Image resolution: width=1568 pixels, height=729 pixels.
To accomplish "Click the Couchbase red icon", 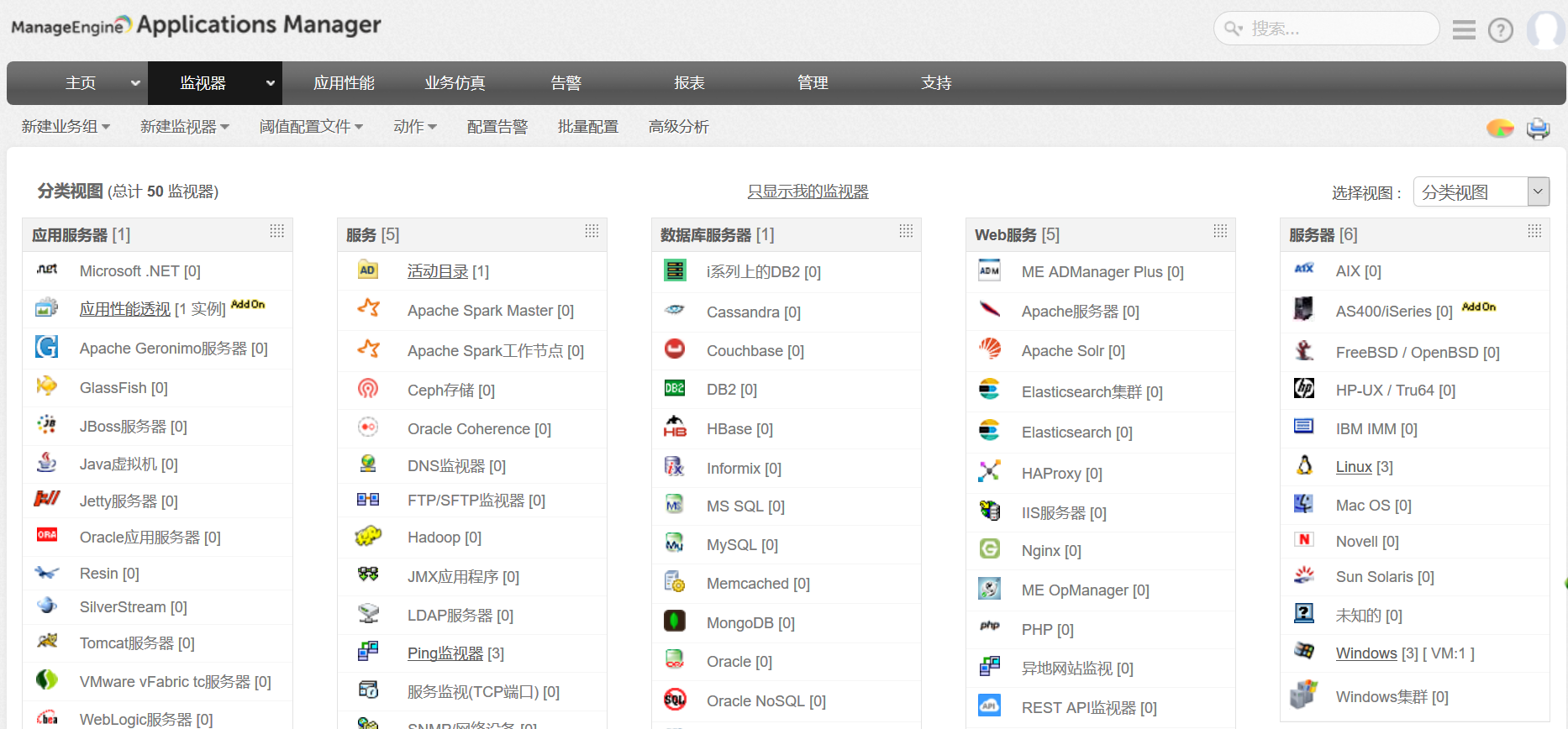I will pyautogui.click(x=675, y=349).
